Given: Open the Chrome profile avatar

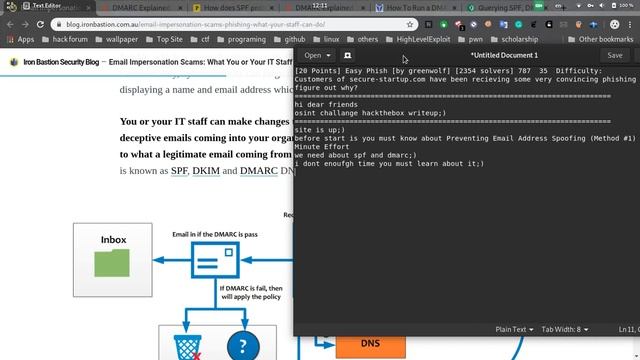Looking at the screenshot, I should [x=614, y=24].
